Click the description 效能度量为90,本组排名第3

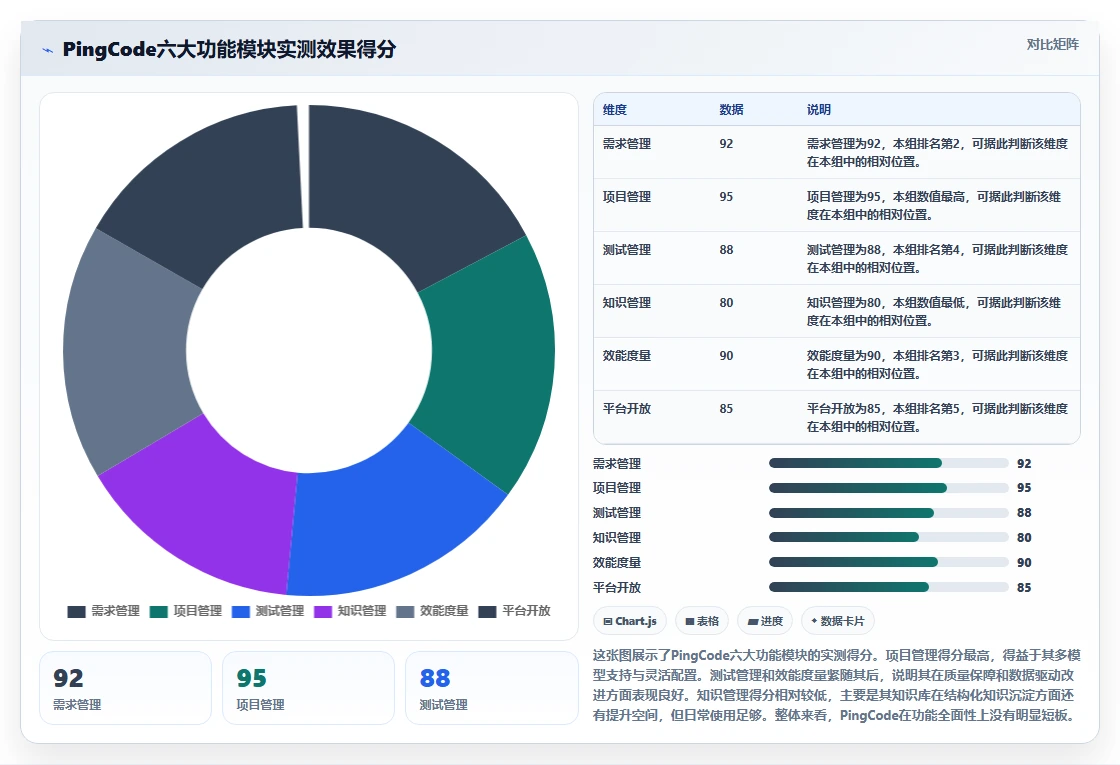pos(937,364)
